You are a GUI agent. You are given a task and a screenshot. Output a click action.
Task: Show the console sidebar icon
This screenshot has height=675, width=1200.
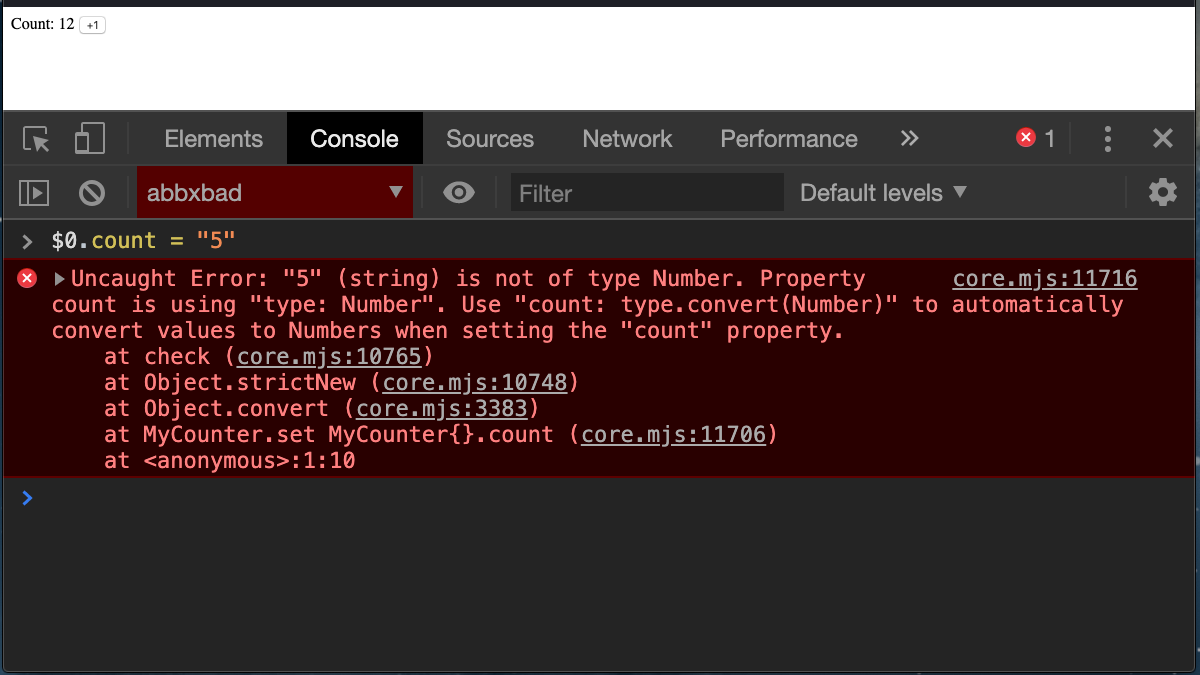(x=35, y=193)
